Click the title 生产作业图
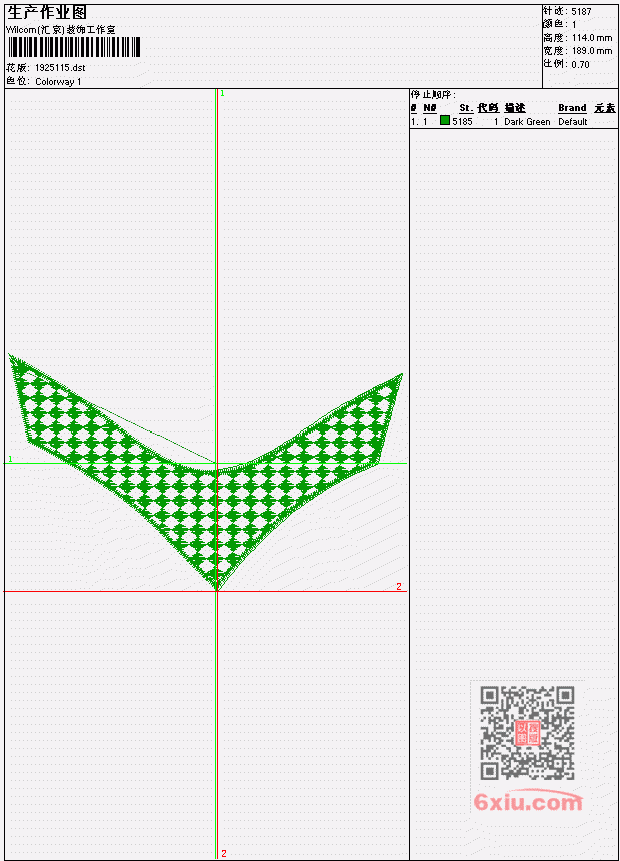620x861 pixels. pos(47,13)
